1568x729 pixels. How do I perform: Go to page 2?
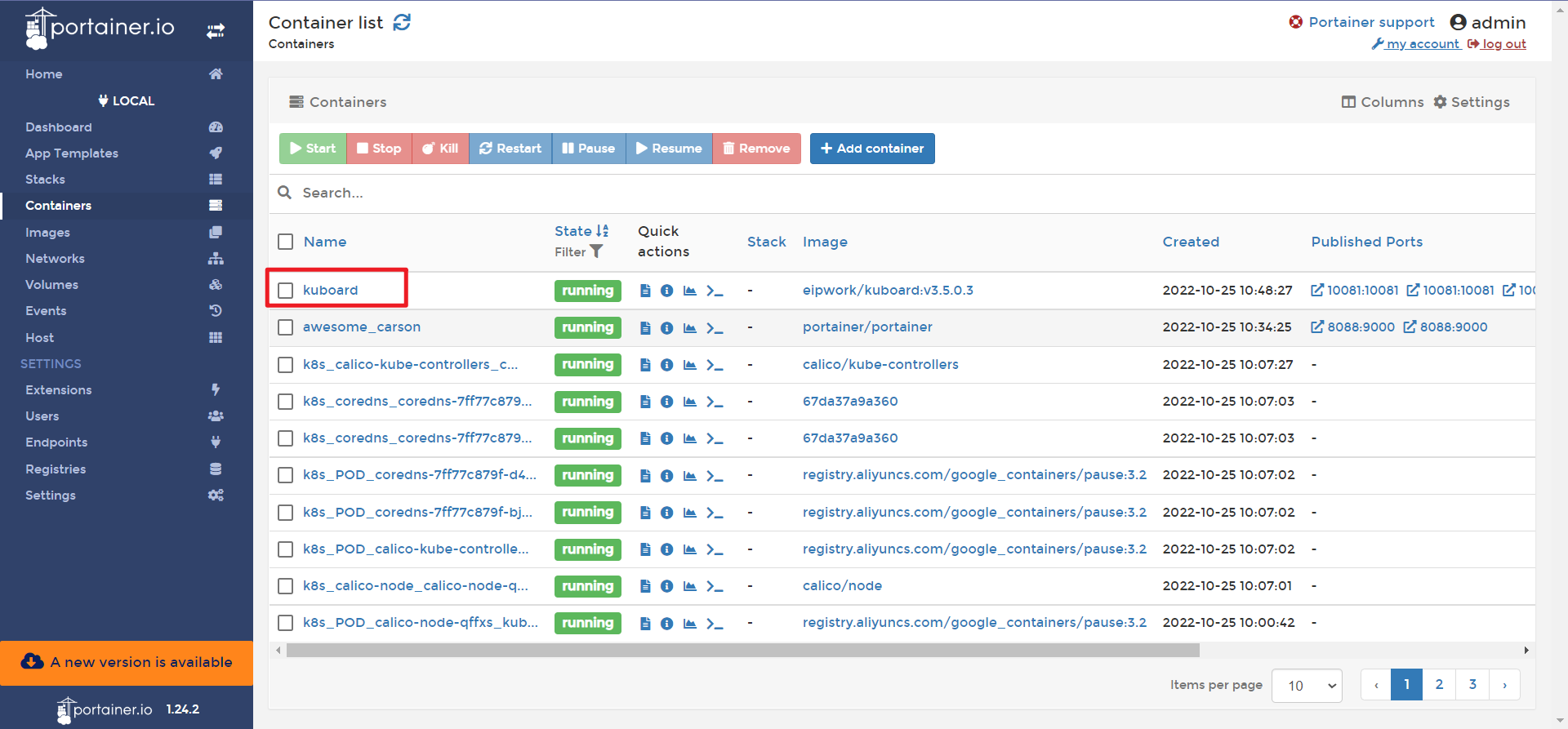[1439, 685]
